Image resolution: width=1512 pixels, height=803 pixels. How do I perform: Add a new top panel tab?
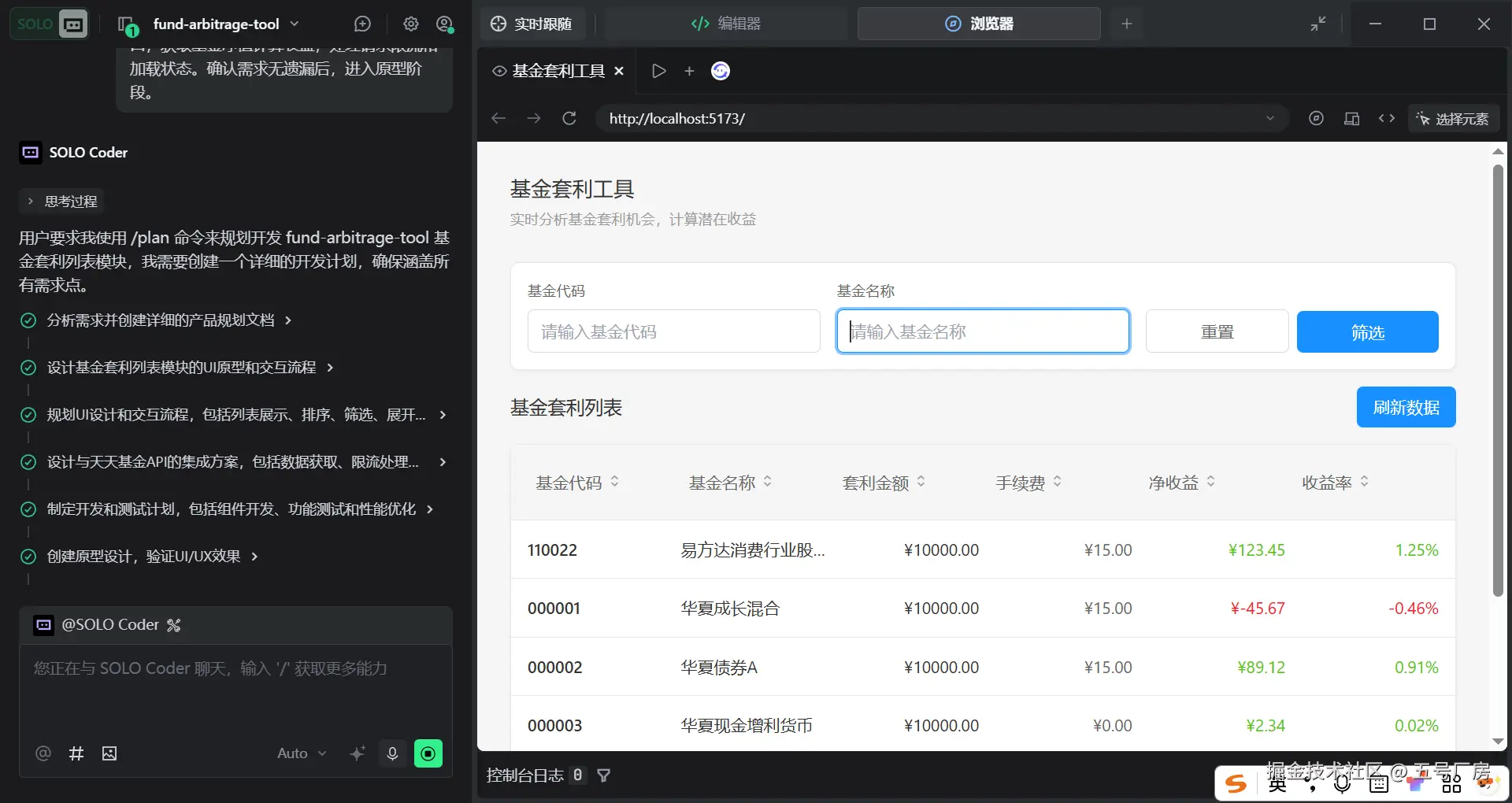(x=1127, y=24)
